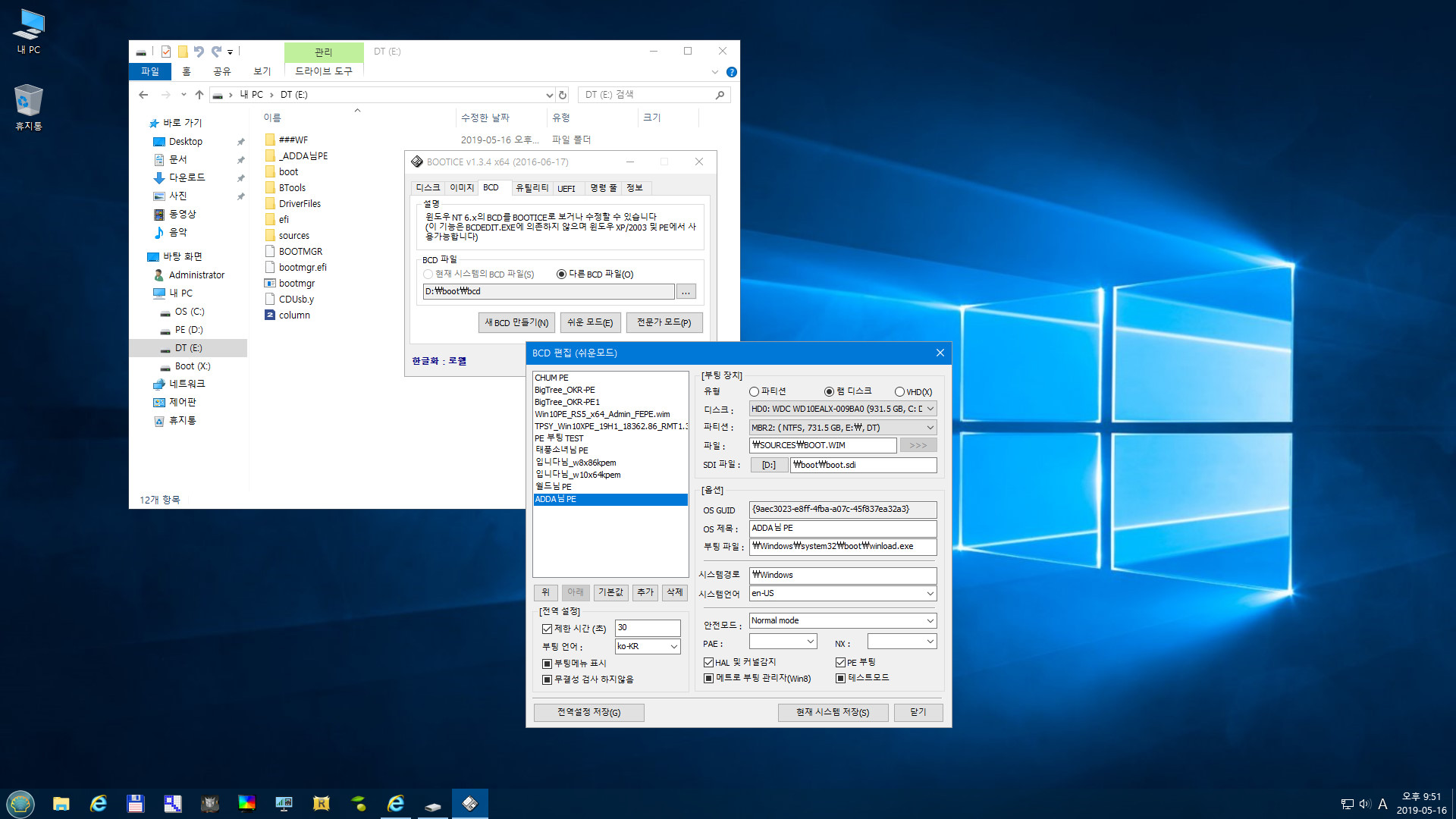Click the timeout value 30 field

click(x=648, y=628)
